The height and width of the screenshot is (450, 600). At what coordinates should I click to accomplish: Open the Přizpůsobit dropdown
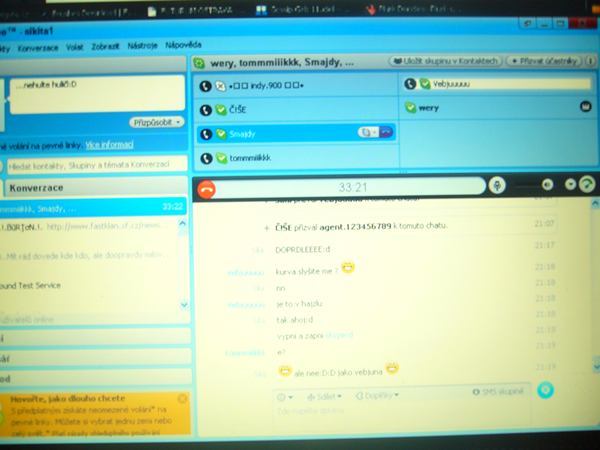[157, 122]
